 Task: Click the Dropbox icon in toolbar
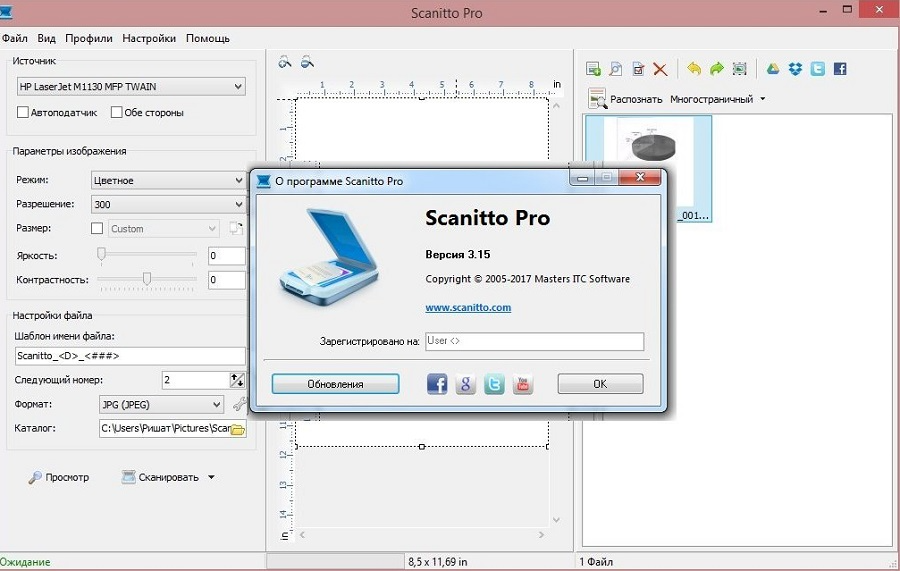pos(795,69)
